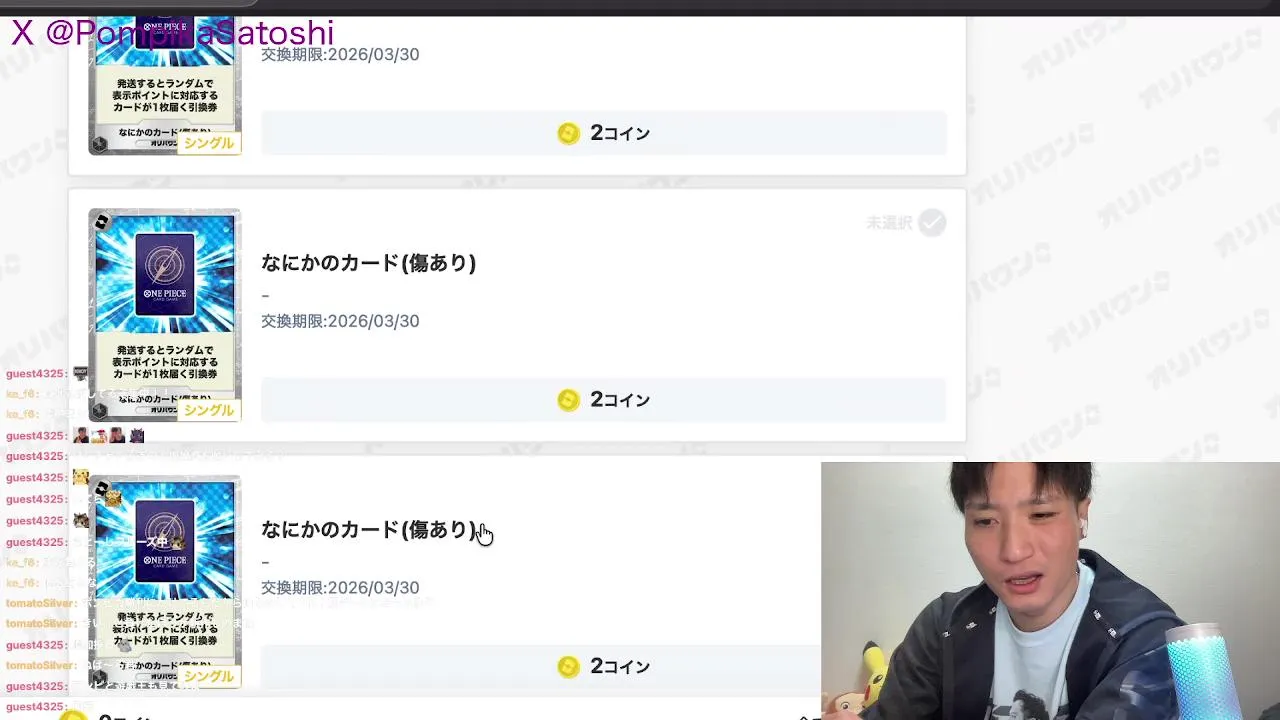Click the grey hexagon icon on the top card thumbnail
This screenshot has width=1280, height=720.
click(99, 144)
